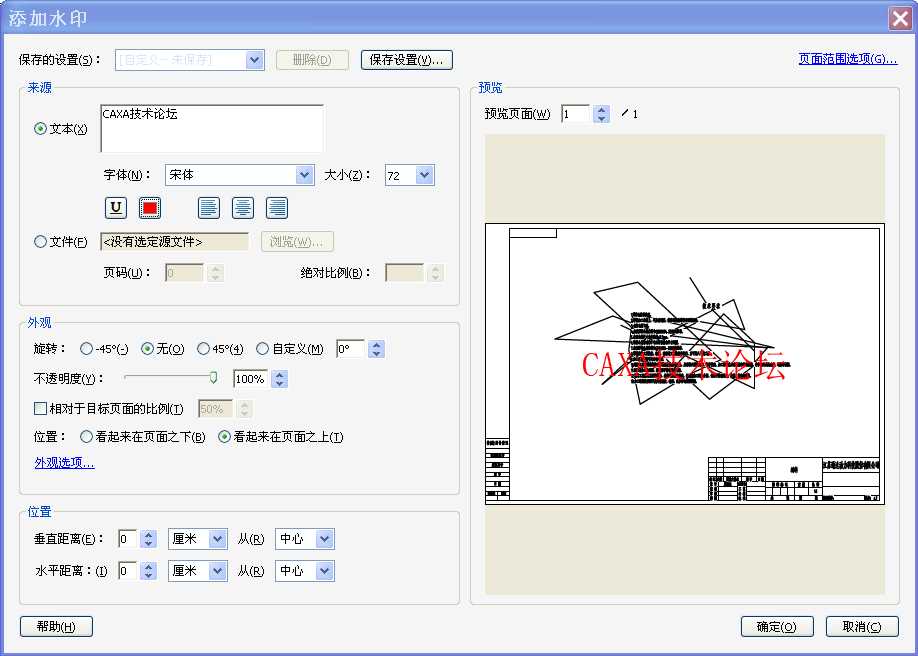Screen dimensions: 918x656
Task: Click the watermark text input box
Action: (212, 129)
